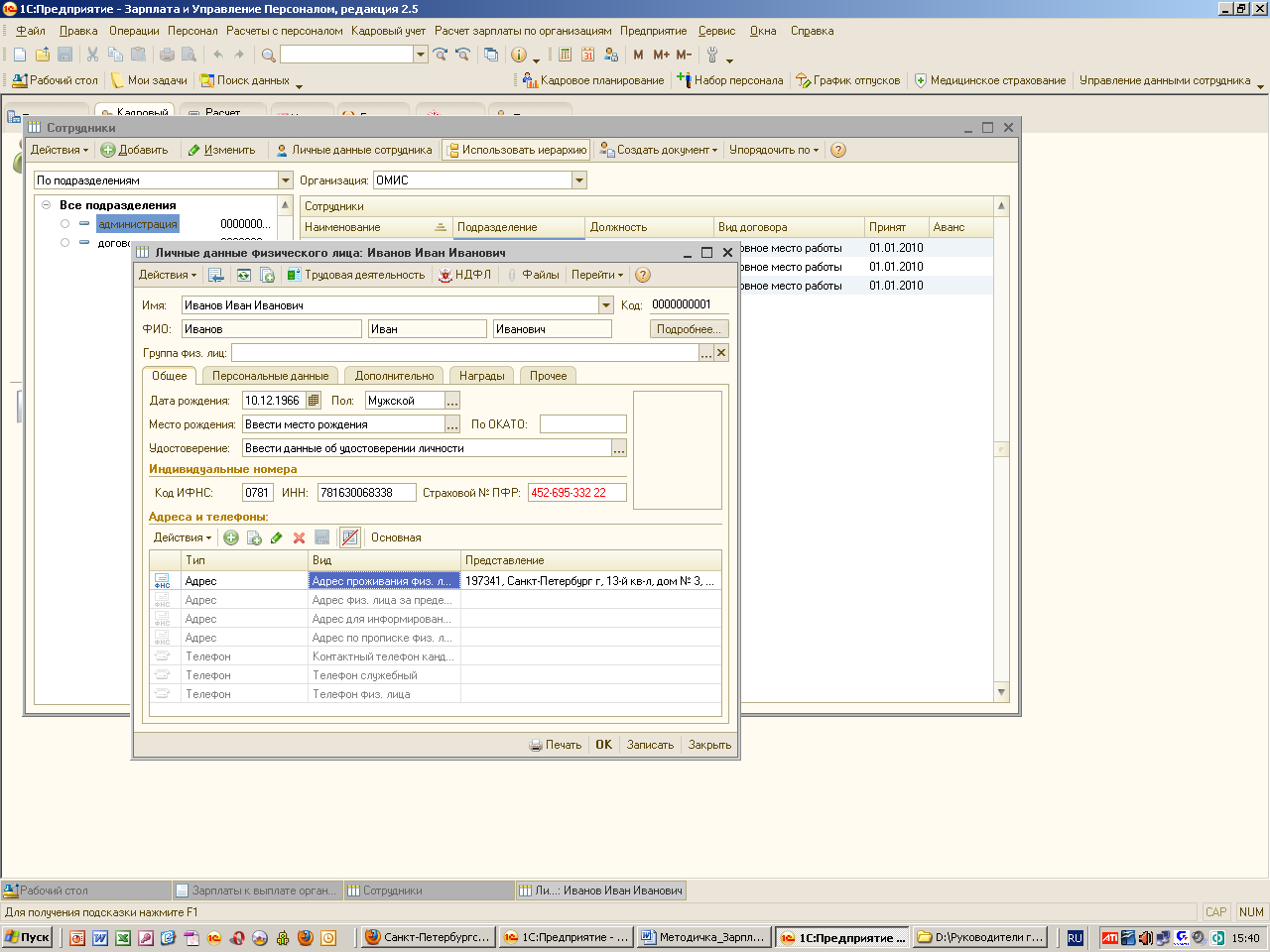Click the M+ memory add button

pyautogui.click(x=661, y=55)
